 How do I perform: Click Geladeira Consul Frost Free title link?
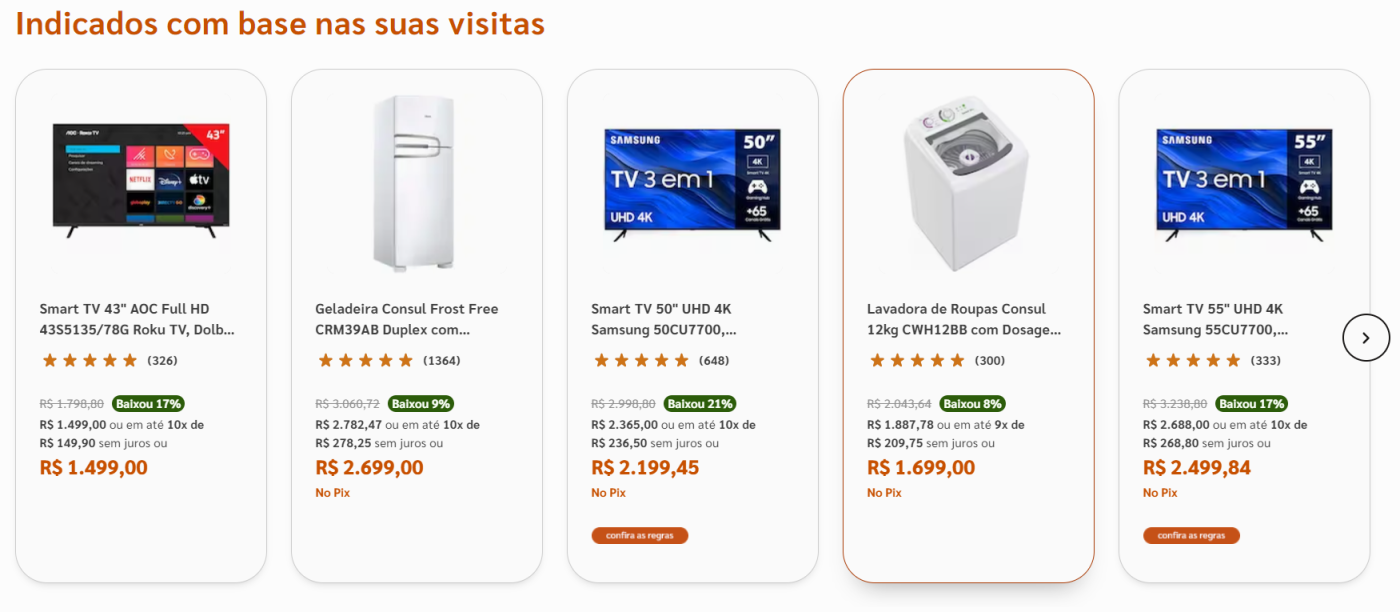(x=406, y=319)
